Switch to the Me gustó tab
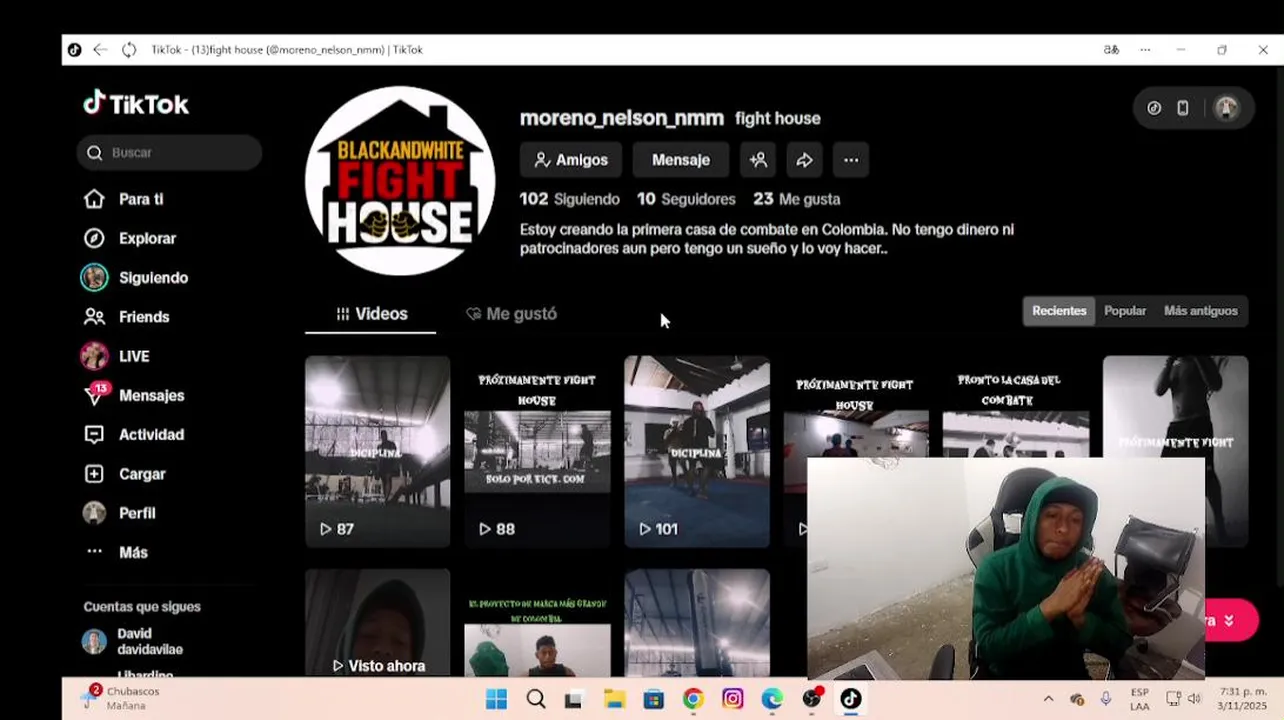 (511, 314)
